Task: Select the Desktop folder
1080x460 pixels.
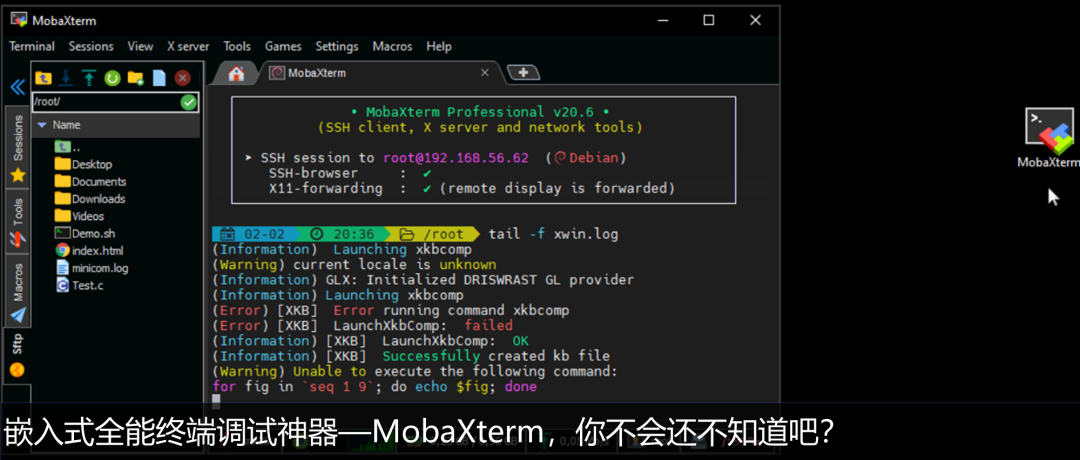Action: [83, 164]
